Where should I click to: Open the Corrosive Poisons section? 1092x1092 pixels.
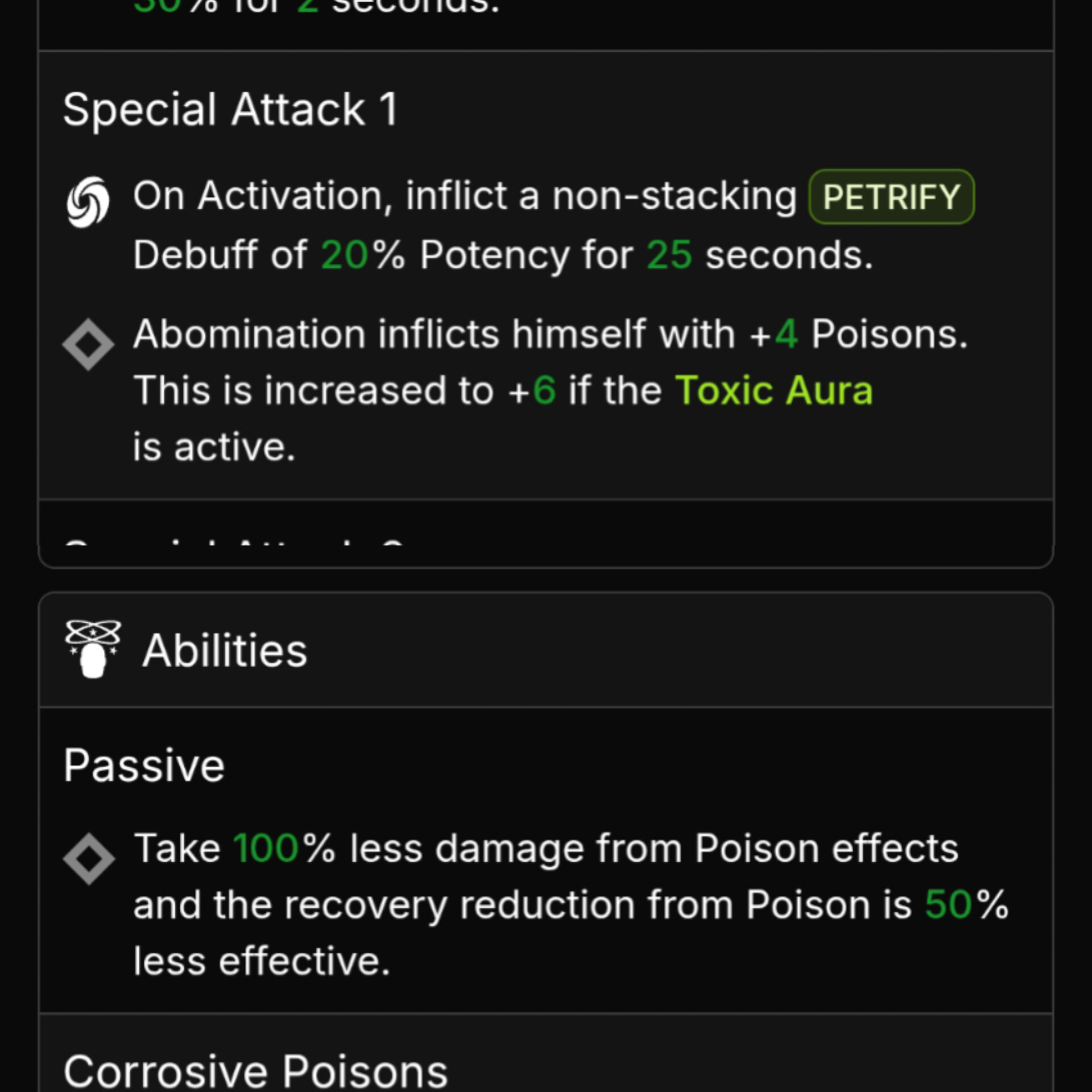coord(255,1072)
